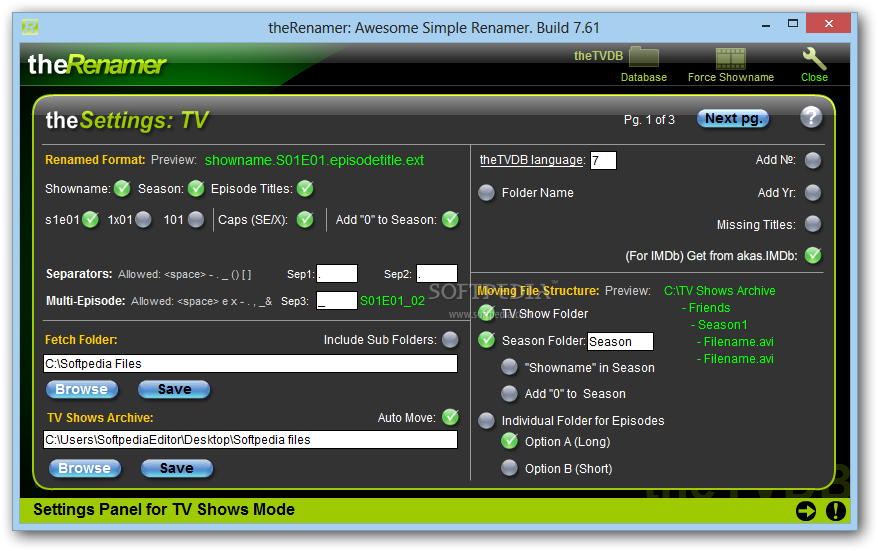Enable Missing Titles option
This screenshot has width=878, height=551.
point(813,225)
